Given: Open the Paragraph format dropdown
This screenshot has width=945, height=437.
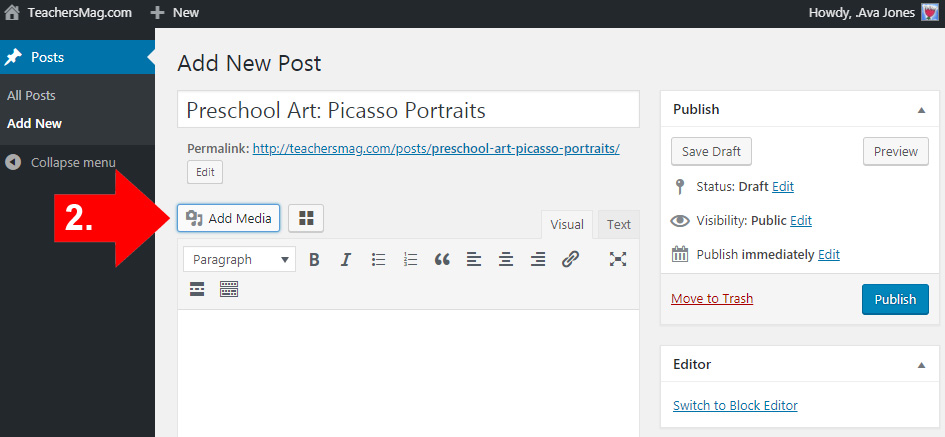Looking at the screenshot, I should point(239,260).
